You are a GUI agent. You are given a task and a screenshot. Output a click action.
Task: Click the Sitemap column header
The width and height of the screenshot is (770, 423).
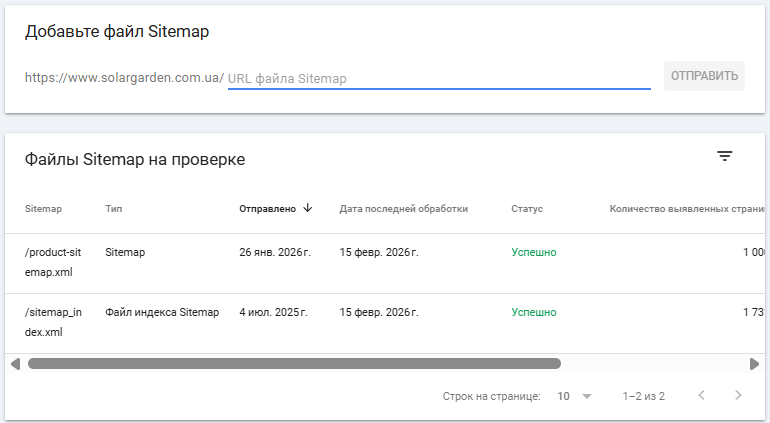coord(43,209)
